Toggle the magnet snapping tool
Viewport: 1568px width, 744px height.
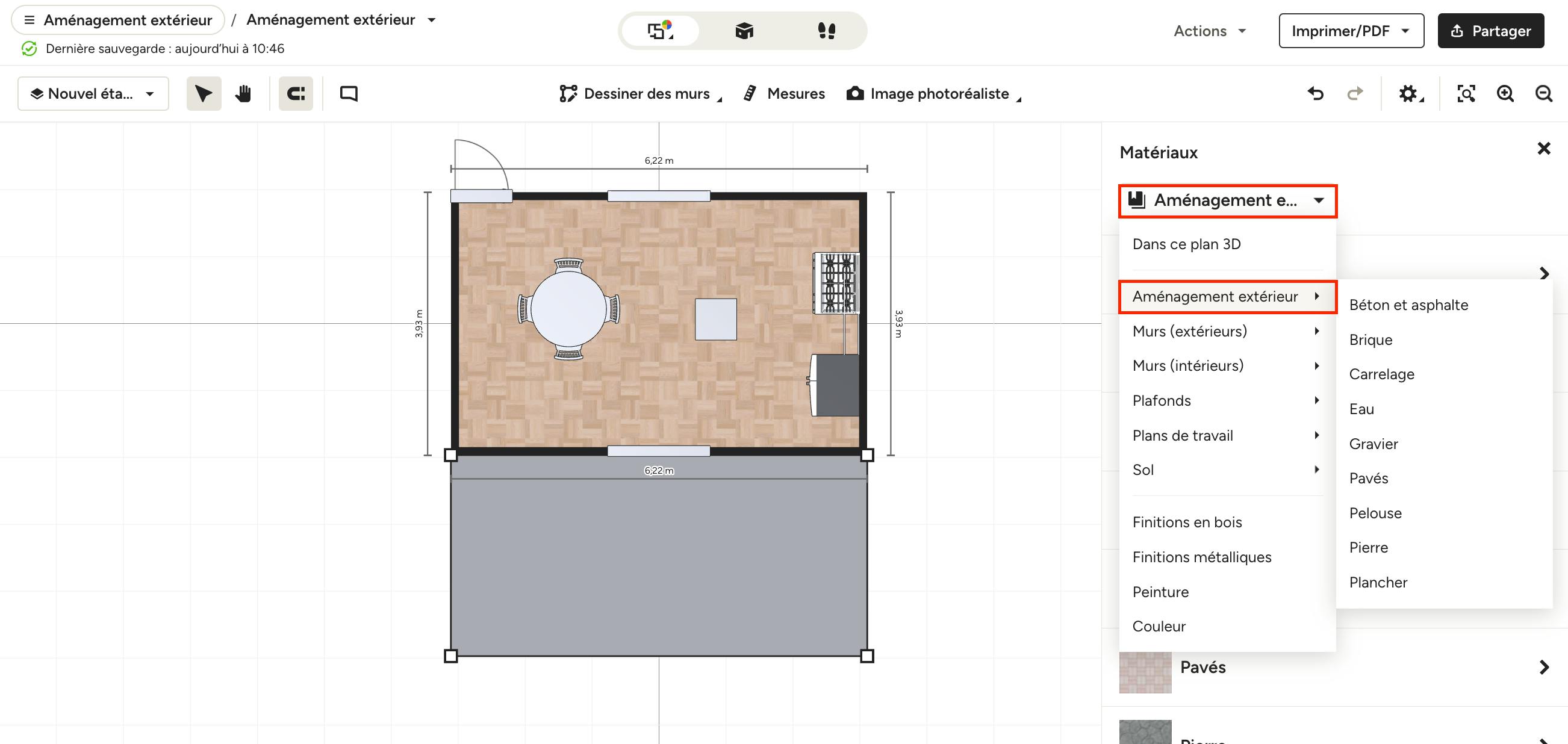click(296, 94)
